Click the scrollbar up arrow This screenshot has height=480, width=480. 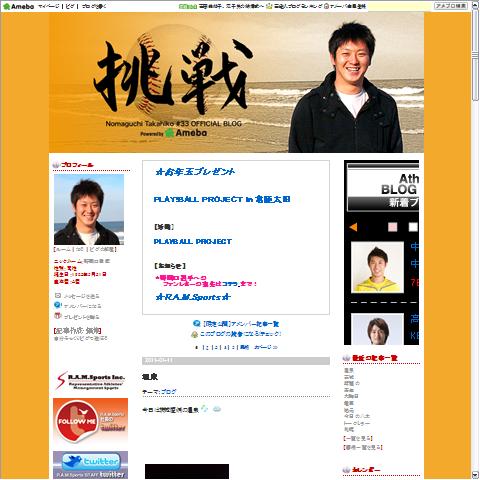475,6
